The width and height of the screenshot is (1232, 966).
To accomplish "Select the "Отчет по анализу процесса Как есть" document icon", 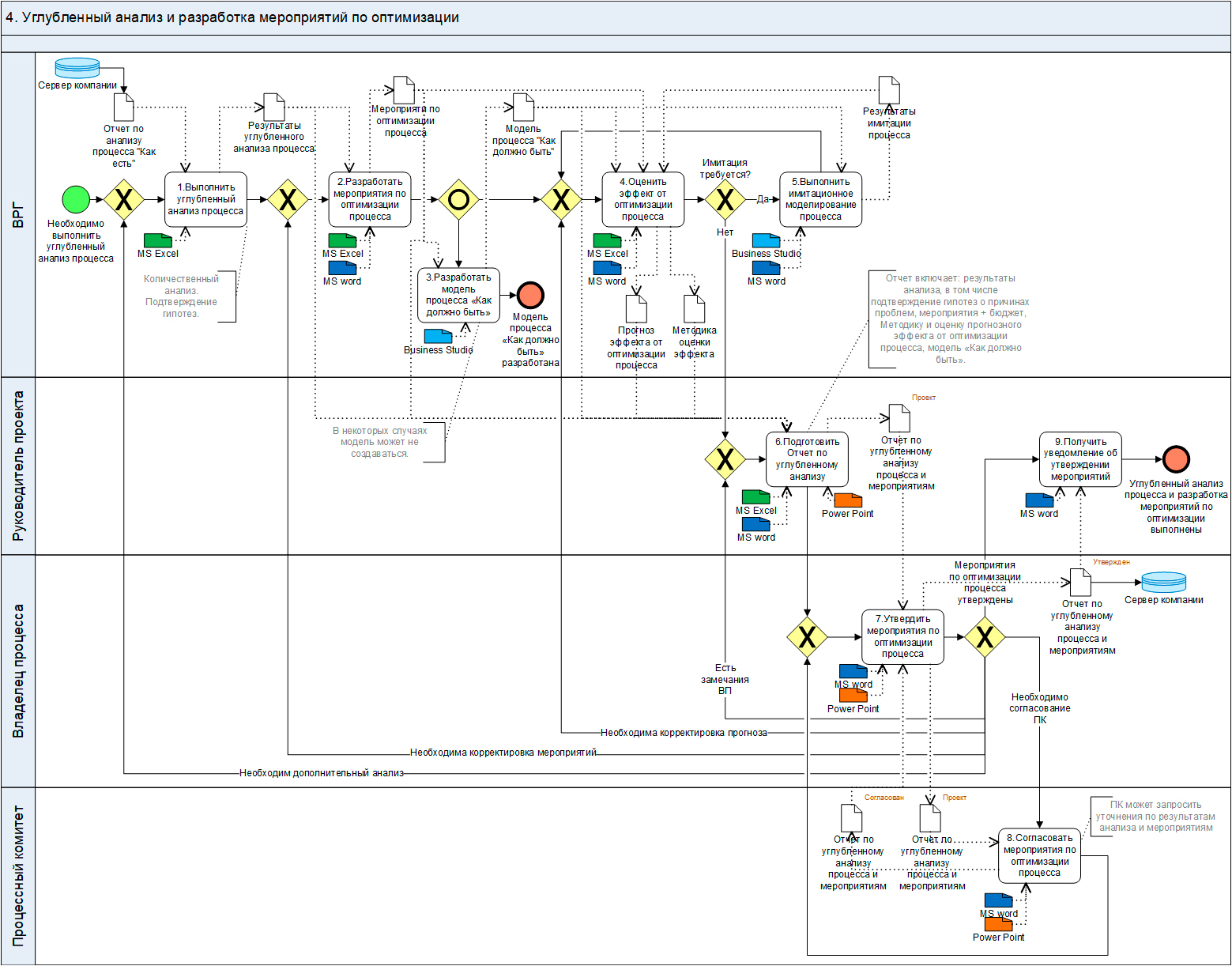I will tap(124, 108).
